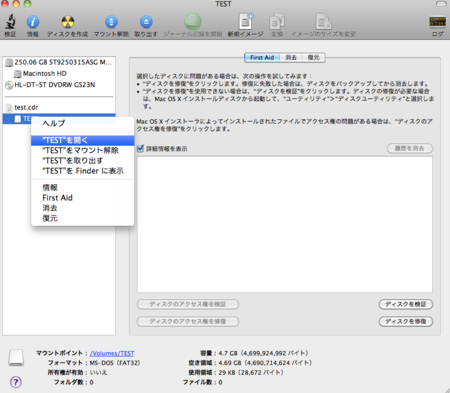This screenshot has width=450, height=393.
Task: Choose Restore (復元) in the context menu
Action: click(83, 219)
